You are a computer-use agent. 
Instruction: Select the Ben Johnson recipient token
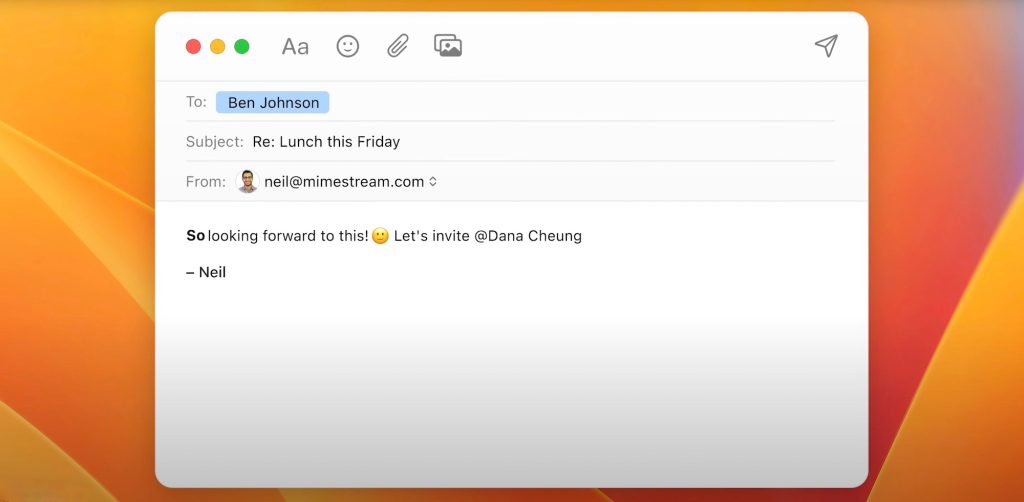pyautogui.click(x=273, y=103)
